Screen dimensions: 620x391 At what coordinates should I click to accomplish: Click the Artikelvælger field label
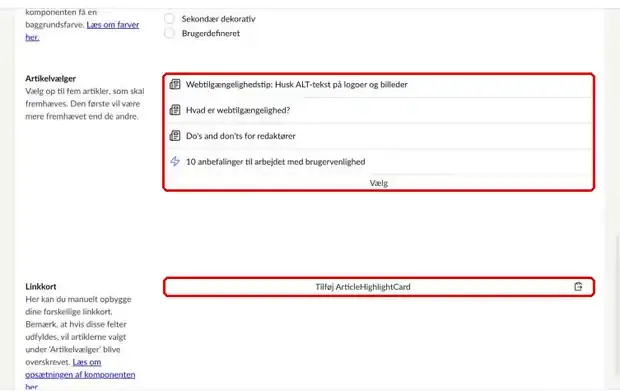(51, 78)
